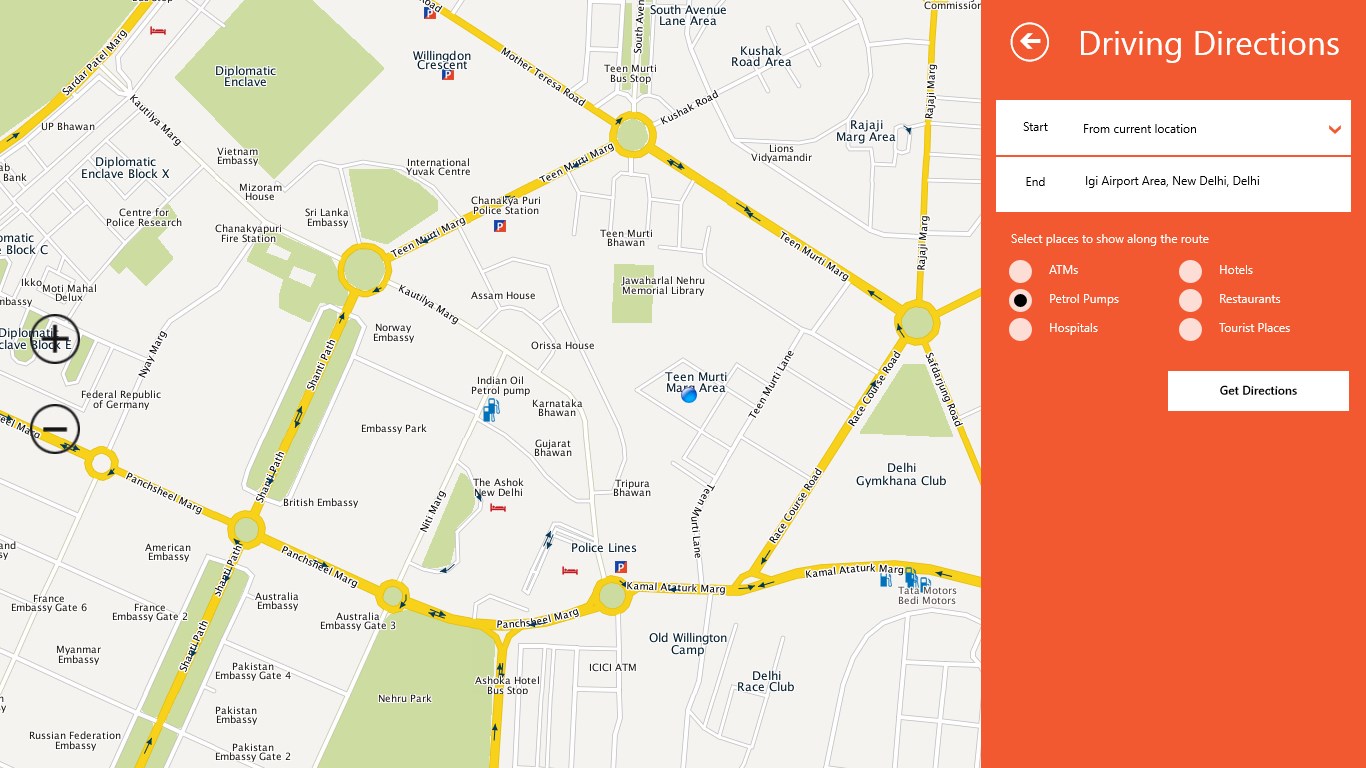The image size is (1366, 768).
Task: Select the ATMs radio option
Action: tap(1020, 271)
